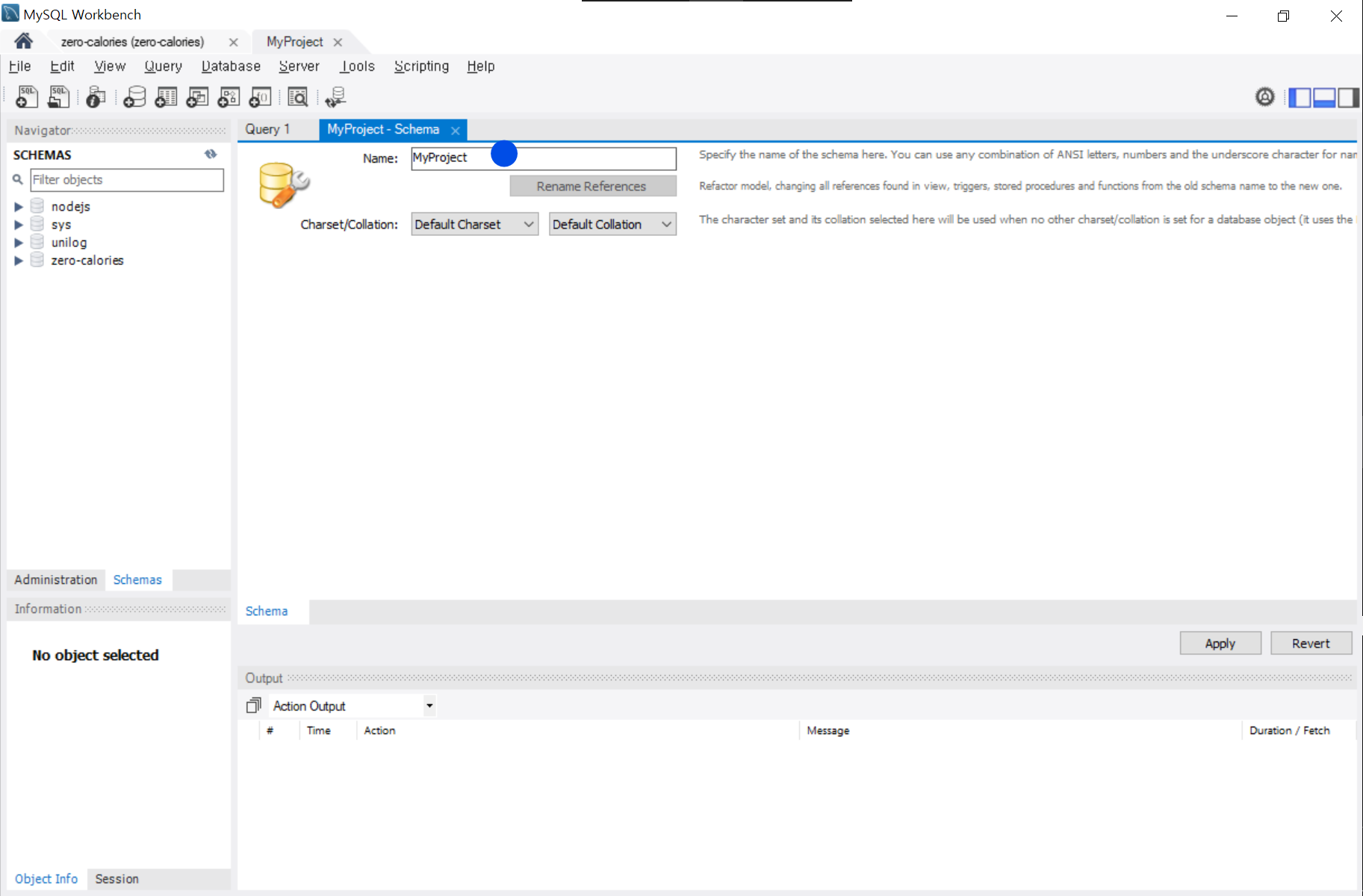Expand the unilog schema tree
Image resolution: width=1363 pixels, height=896 pixels.
(x=19, y=242)
